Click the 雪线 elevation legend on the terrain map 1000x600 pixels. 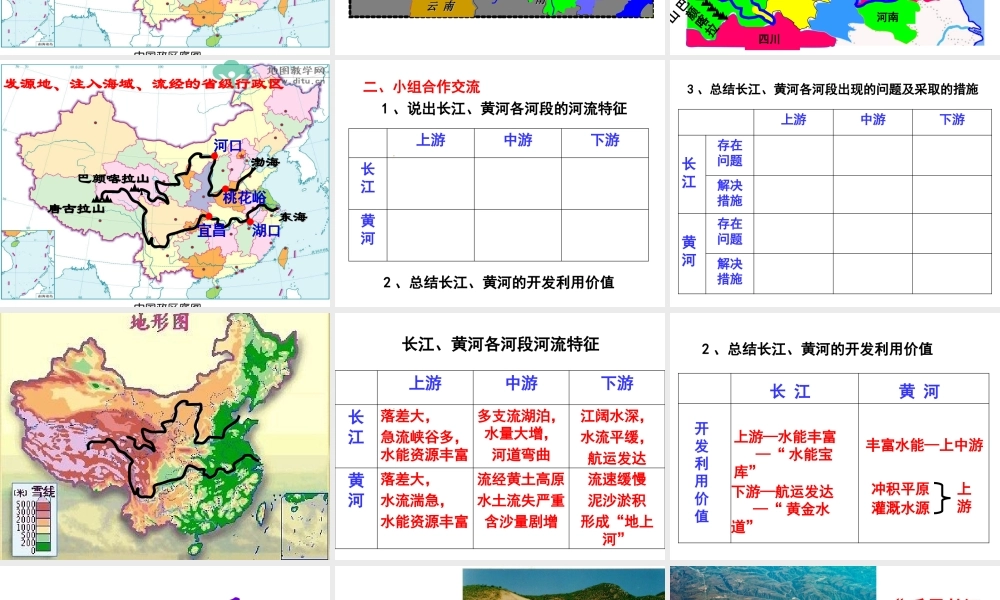[x=33, y=518]
